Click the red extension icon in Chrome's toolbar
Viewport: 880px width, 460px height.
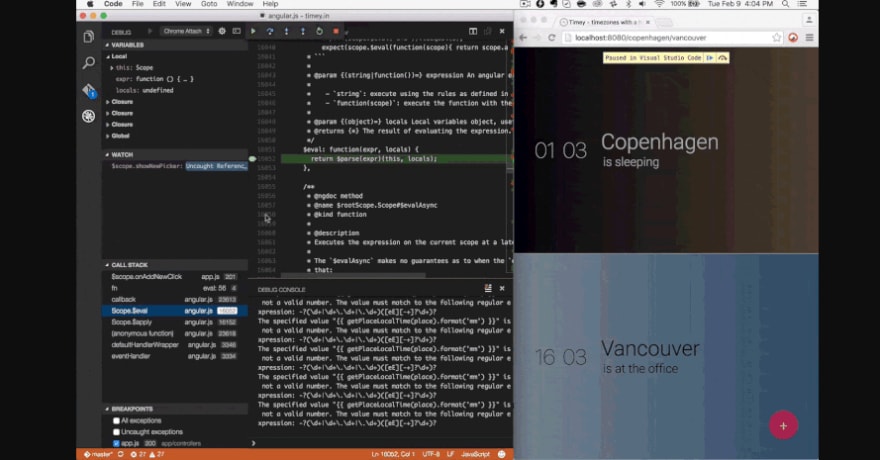pos(793,38)
